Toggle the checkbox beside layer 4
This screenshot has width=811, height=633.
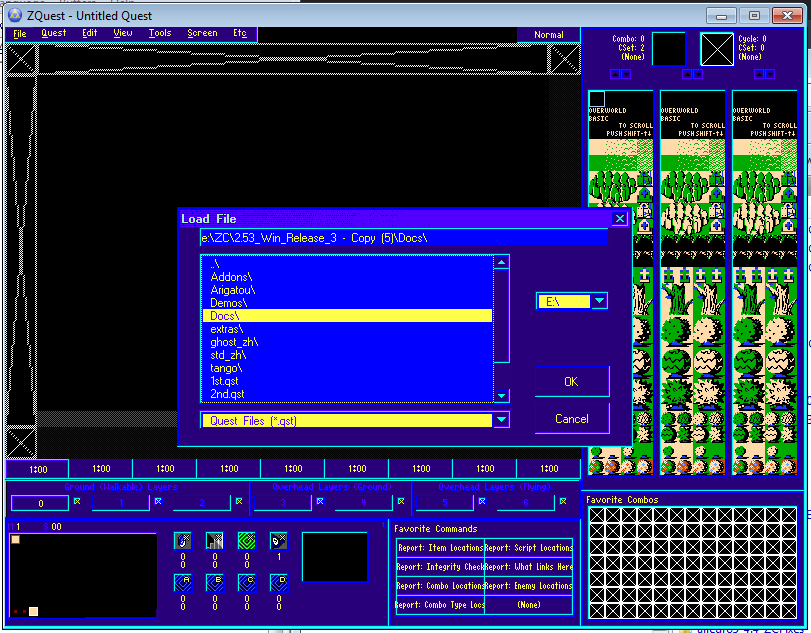tap(401, 501)
